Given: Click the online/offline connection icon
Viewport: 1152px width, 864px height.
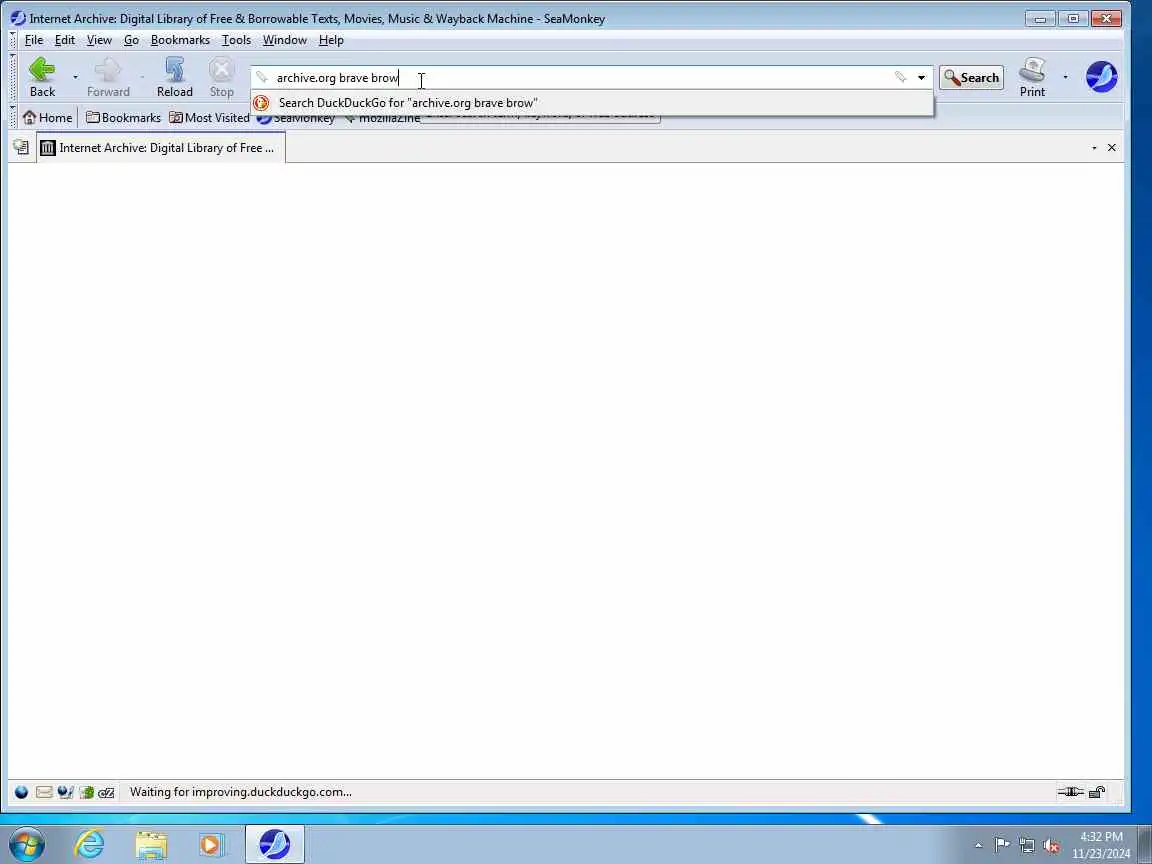Looking at the screenshot, I should coord(1070,792).
